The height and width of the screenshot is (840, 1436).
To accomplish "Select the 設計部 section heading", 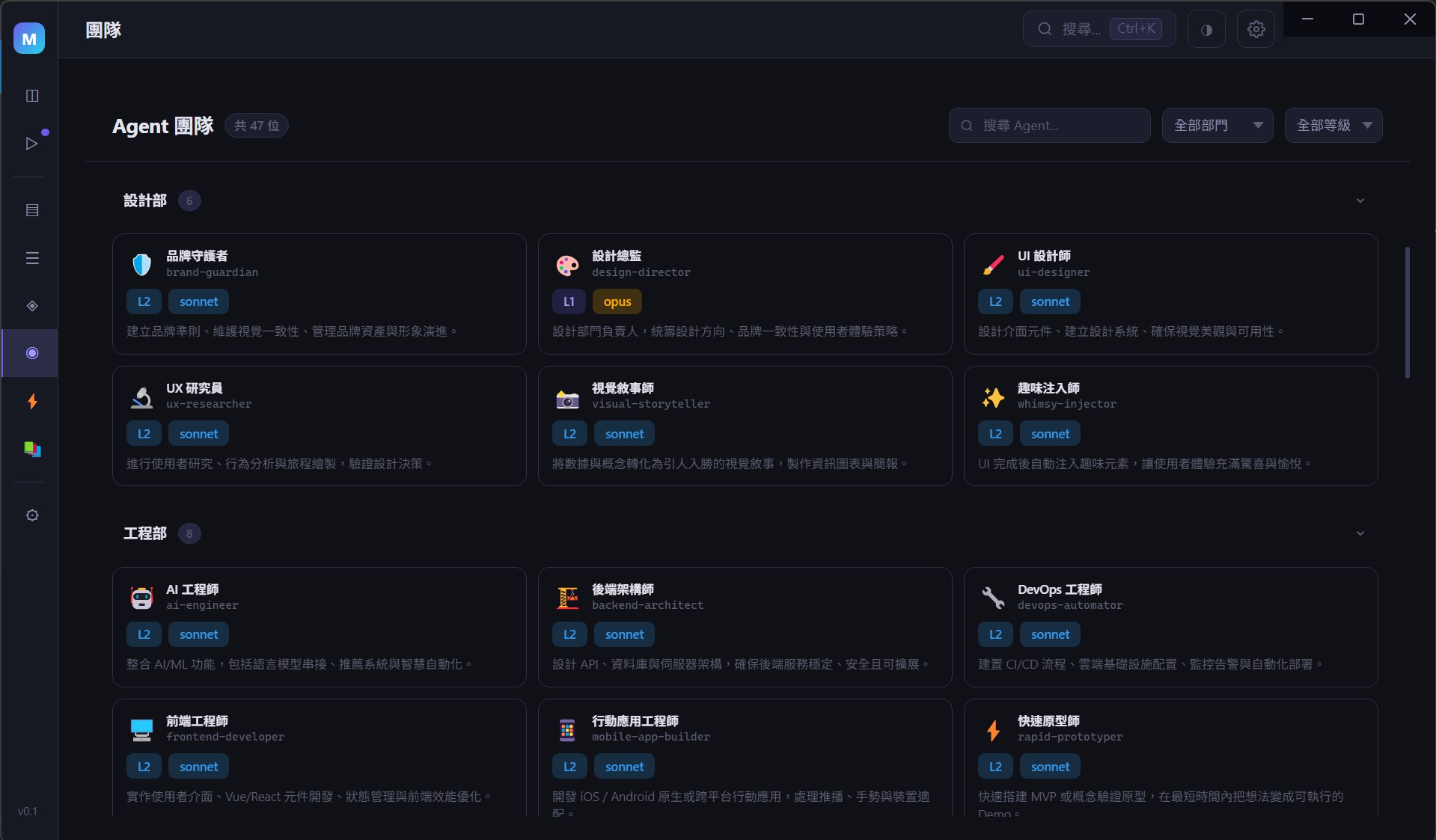I will pos(145,200).
